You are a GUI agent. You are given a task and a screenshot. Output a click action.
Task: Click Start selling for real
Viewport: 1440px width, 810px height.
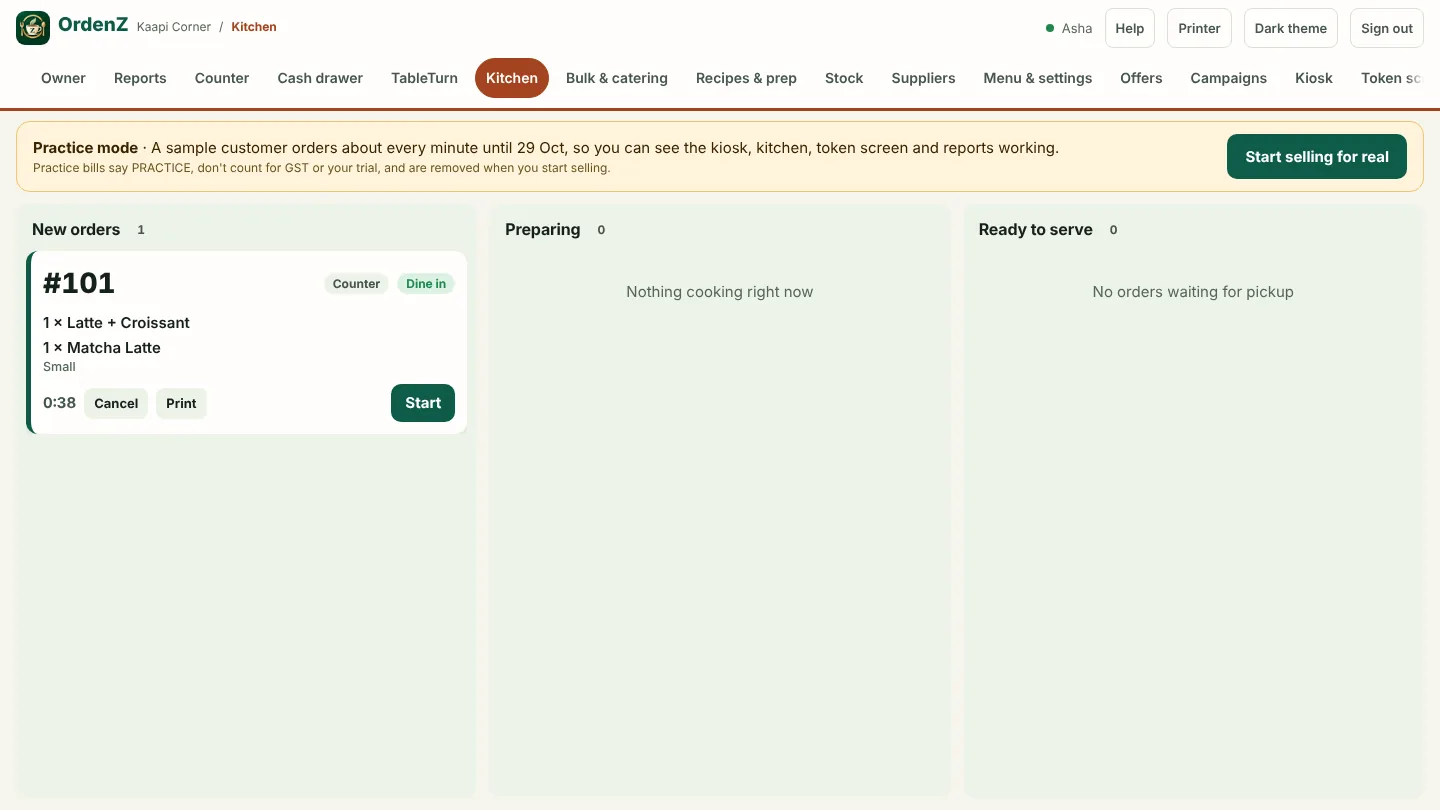tap(1317, 157)
